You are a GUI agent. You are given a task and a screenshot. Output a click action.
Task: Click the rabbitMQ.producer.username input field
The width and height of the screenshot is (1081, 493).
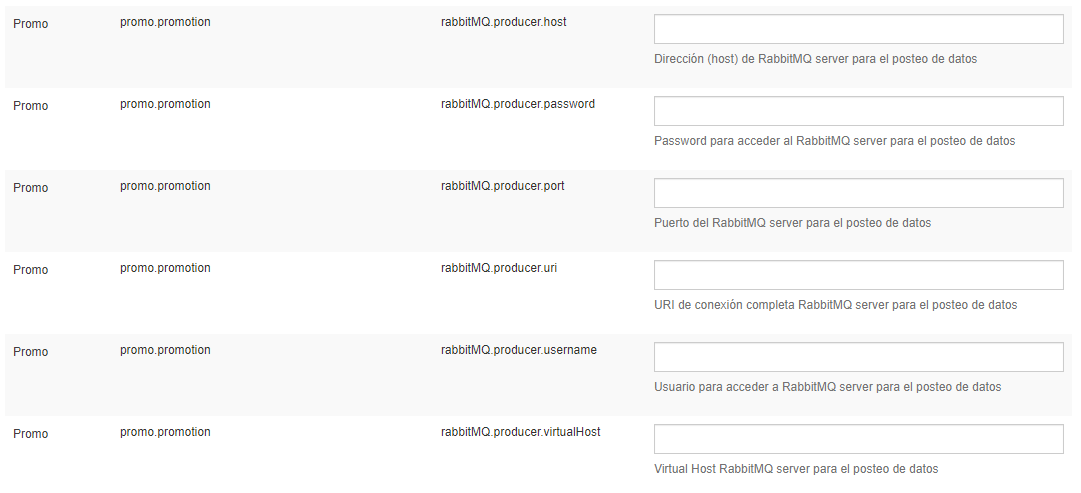(858, 357)
